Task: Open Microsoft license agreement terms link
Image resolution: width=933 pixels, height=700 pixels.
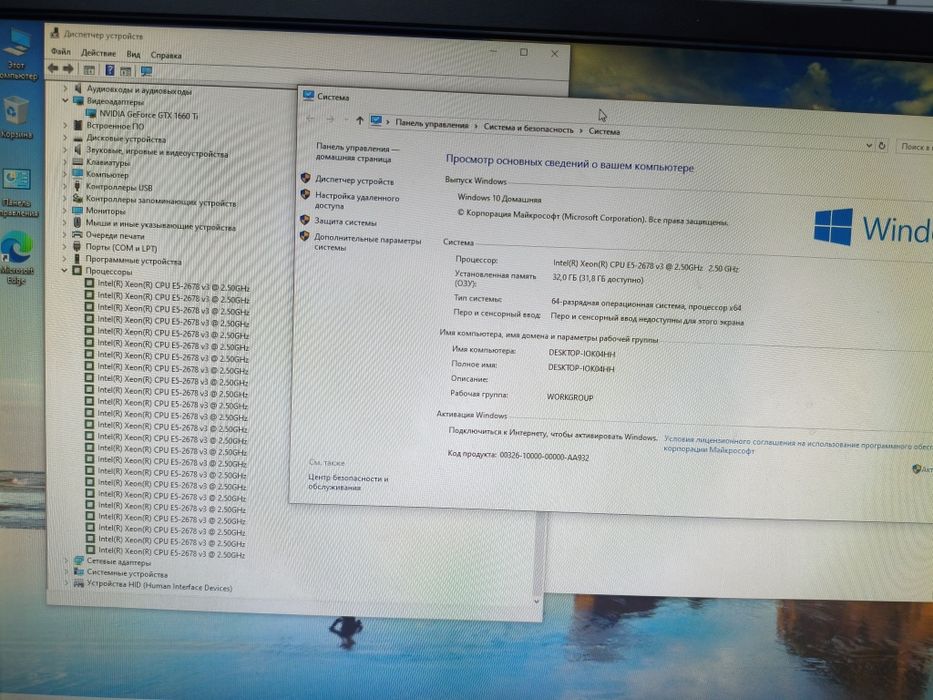Action: pos(797,446)
